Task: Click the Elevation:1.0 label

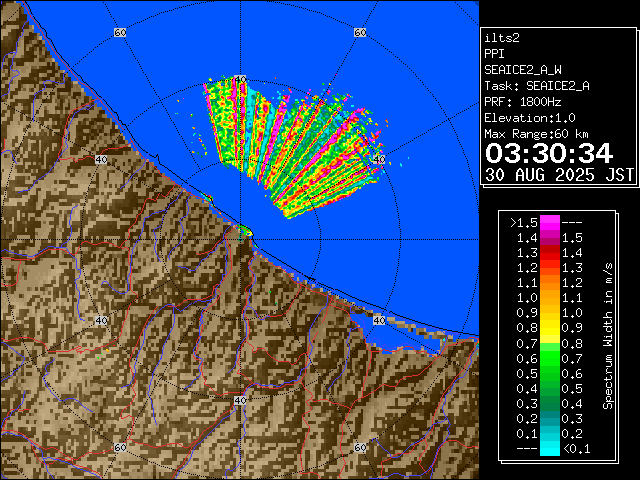Action: [x=529, y=118]
